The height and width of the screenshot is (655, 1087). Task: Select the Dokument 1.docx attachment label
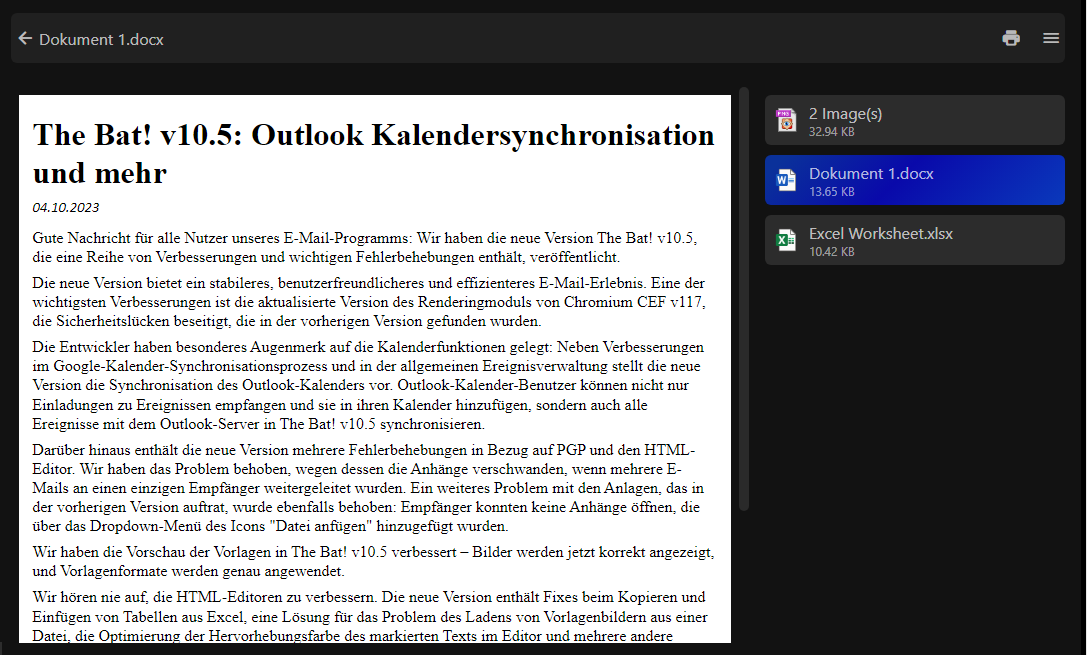[871, 174]
